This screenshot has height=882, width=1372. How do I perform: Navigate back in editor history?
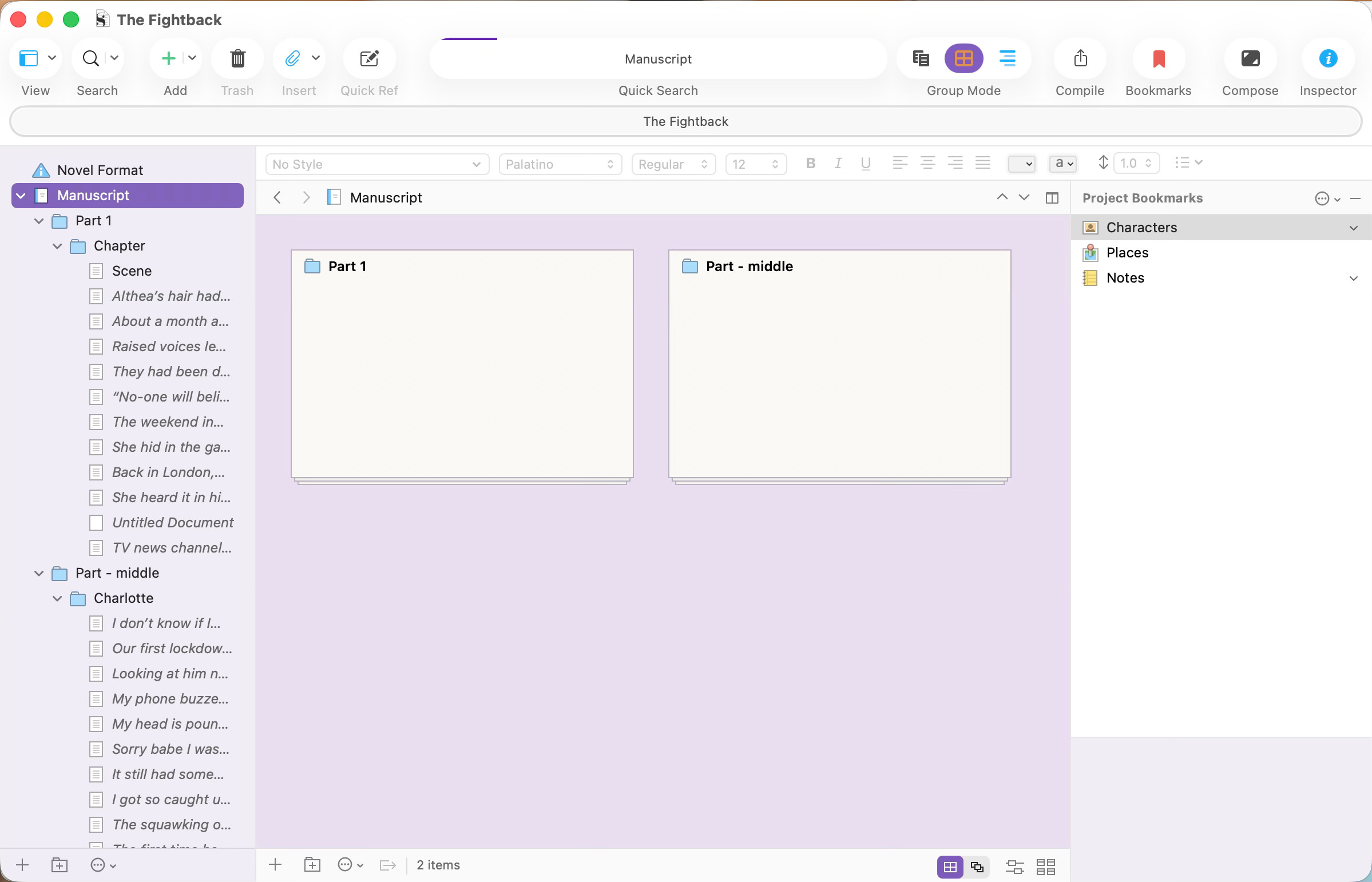(x=277, y=198)
